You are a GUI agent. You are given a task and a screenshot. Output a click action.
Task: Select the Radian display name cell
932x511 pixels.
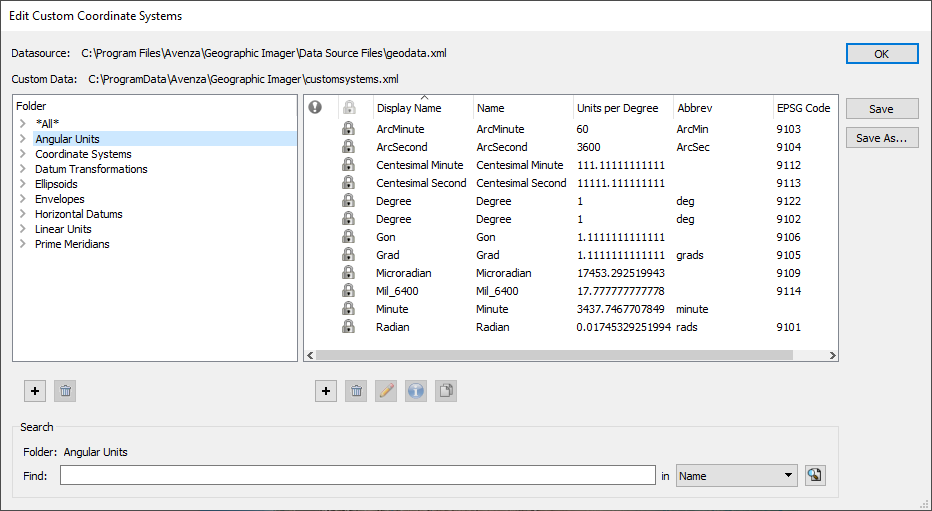(x=393, y=327)
